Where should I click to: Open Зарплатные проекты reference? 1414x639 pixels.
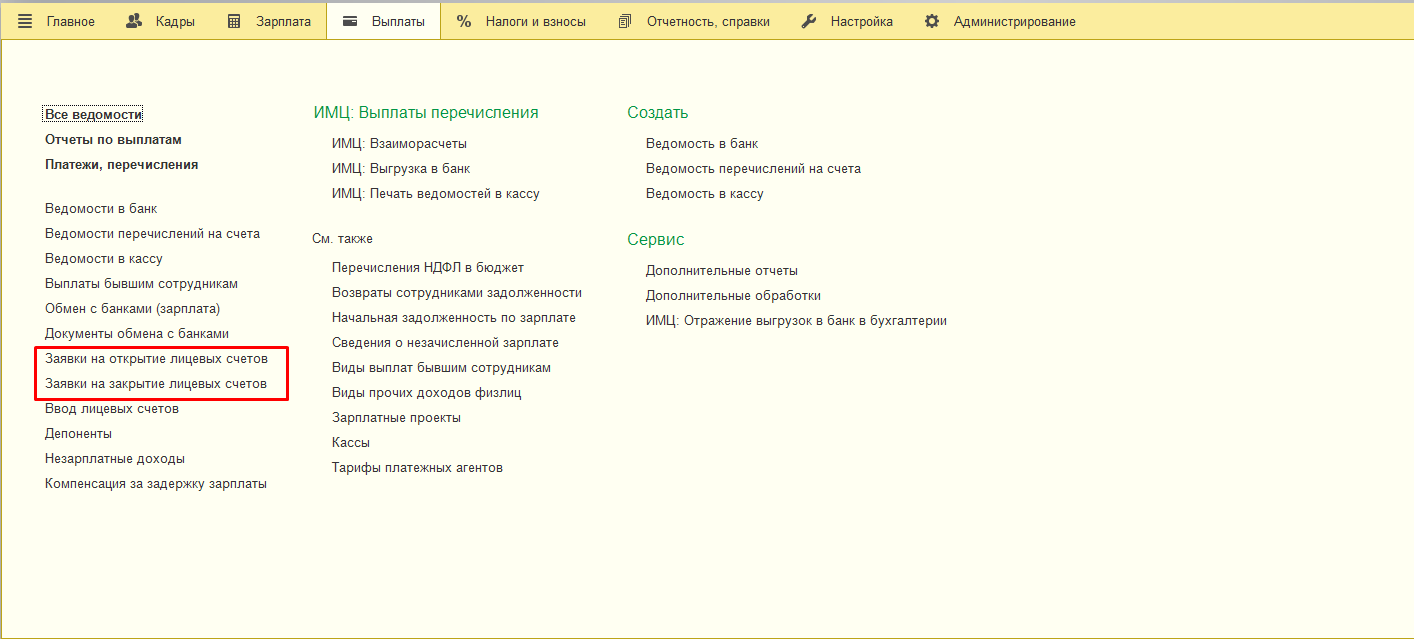[x=396, y=418]
